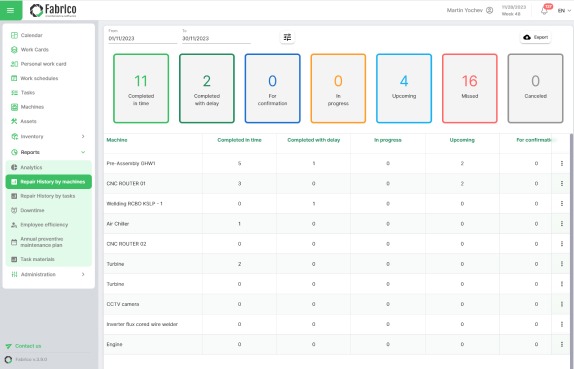574x369 pixels.
Task: Select the Canceled card
Action: [x=535, y=88]
